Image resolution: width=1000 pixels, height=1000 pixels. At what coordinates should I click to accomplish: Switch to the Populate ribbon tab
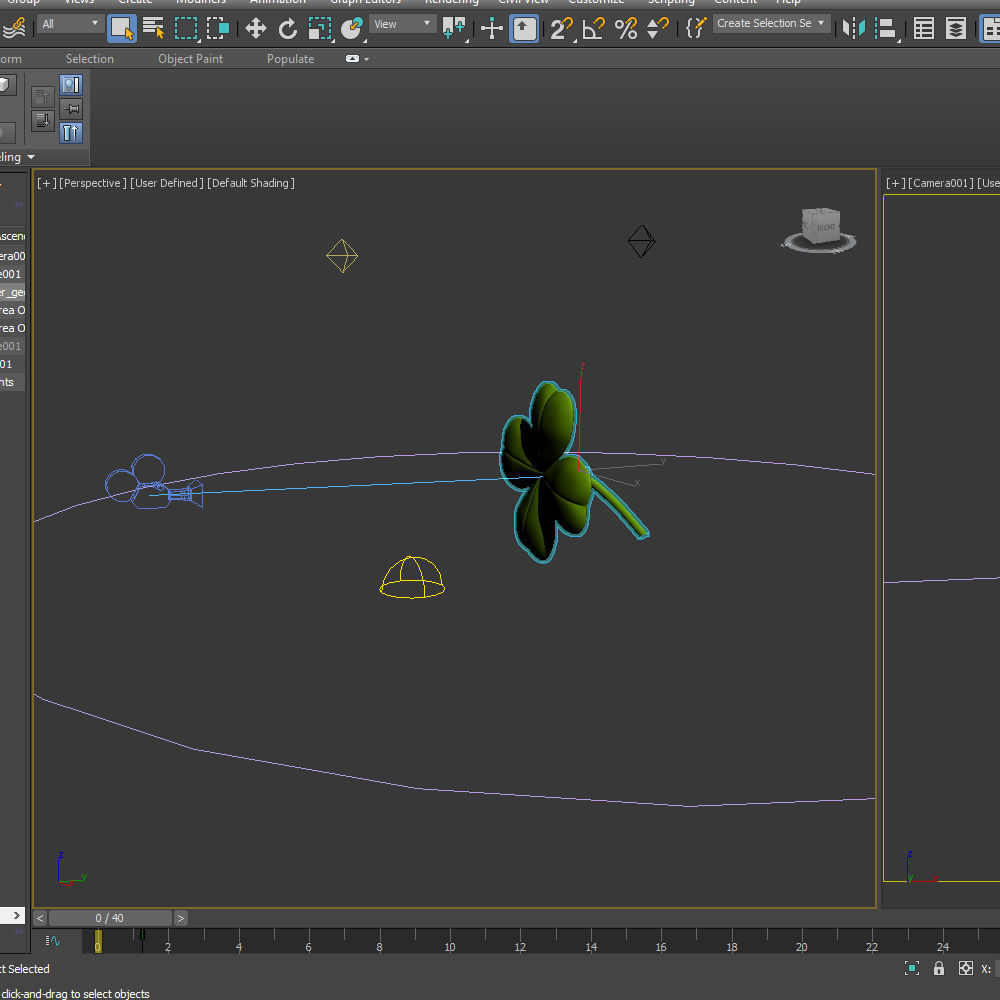coord(290,59)
